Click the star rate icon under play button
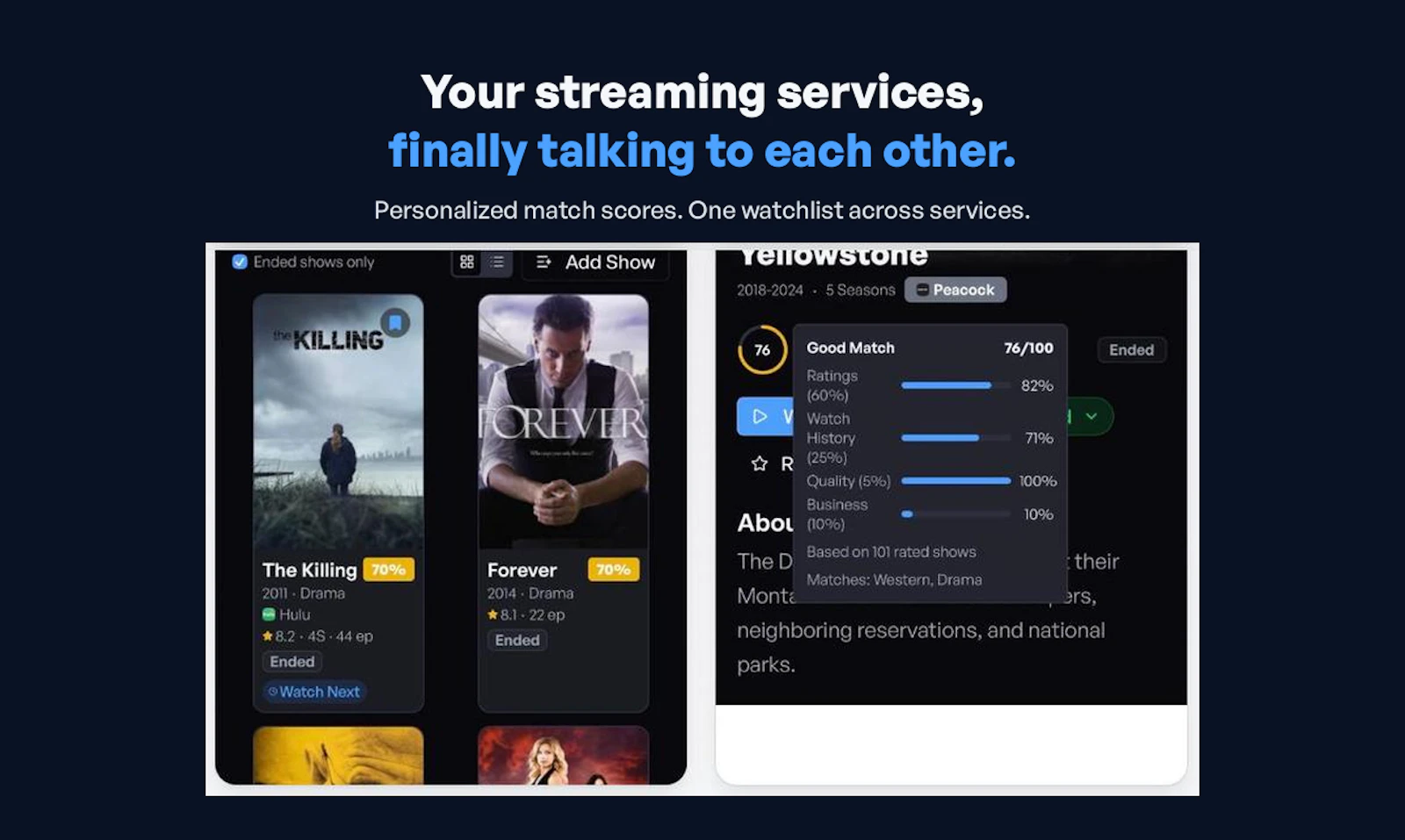The image size is (1405, 840). pos(760,463)
